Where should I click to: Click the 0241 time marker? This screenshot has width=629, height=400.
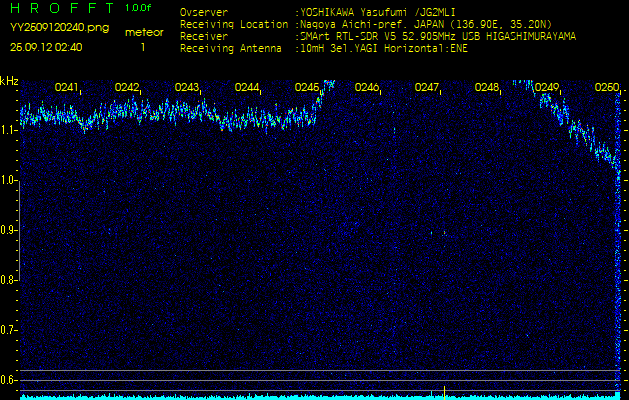(67, 88)
